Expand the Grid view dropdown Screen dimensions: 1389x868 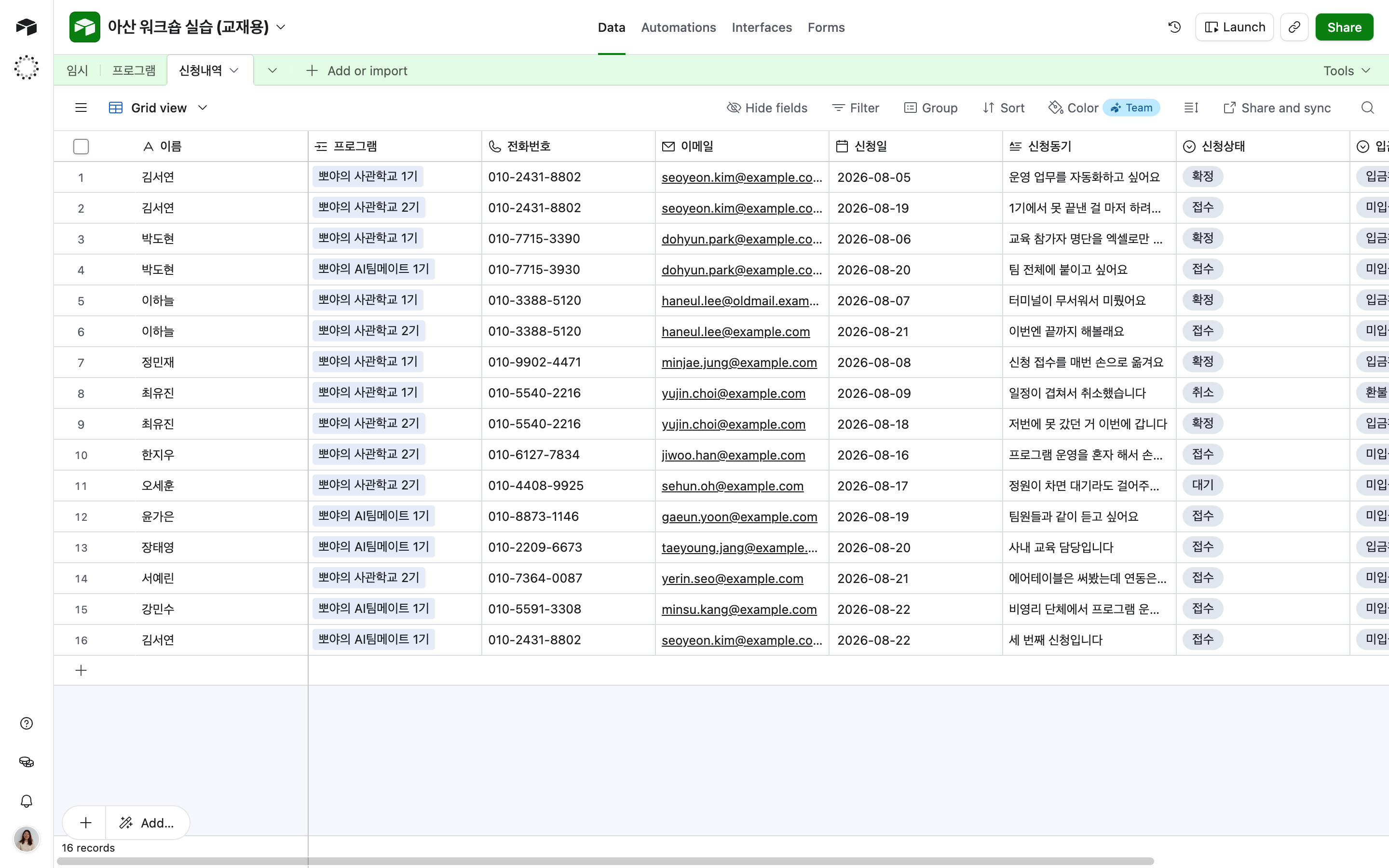[x=158, y=108]
